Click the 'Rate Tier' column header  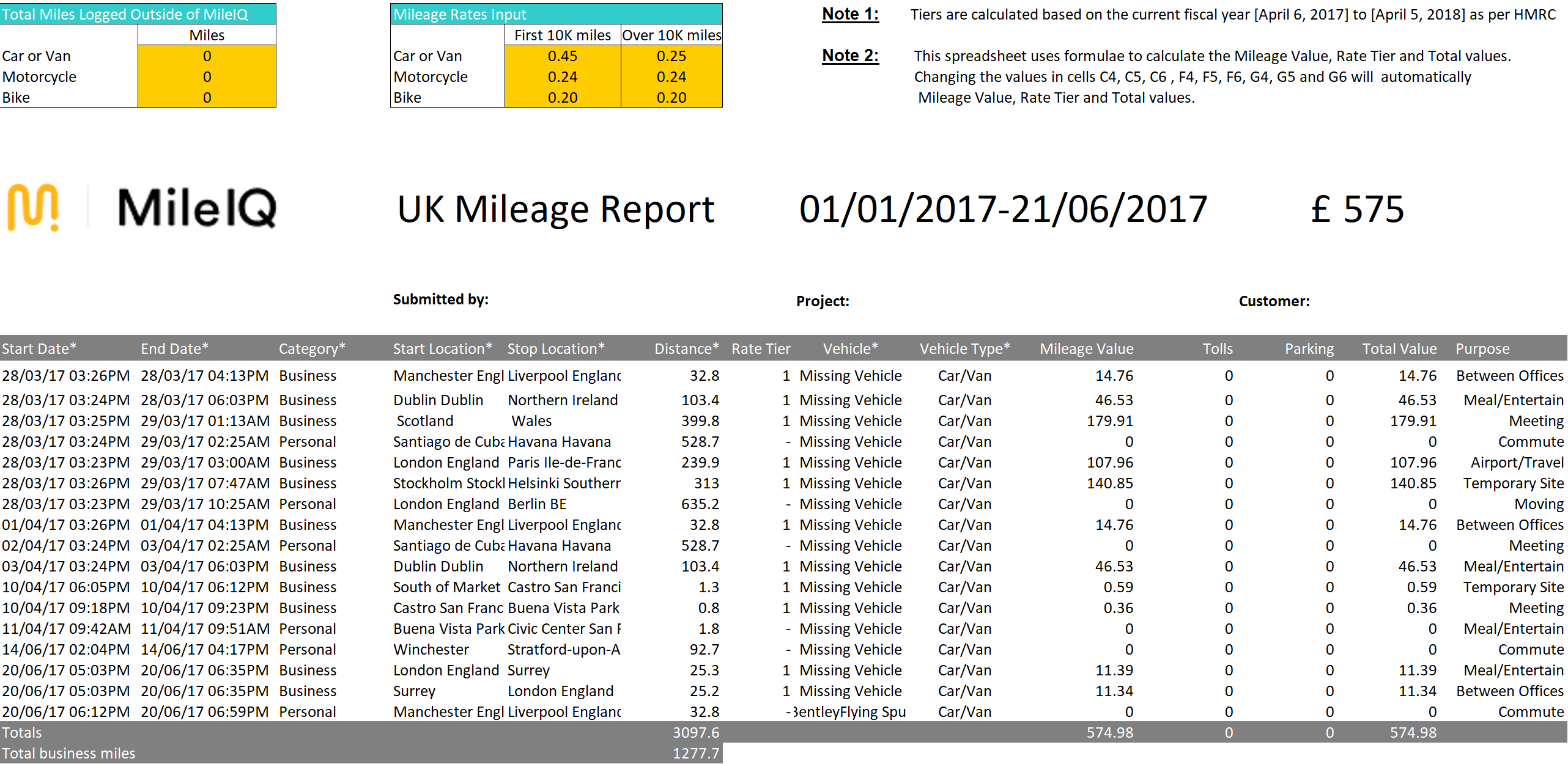[761, 349]
